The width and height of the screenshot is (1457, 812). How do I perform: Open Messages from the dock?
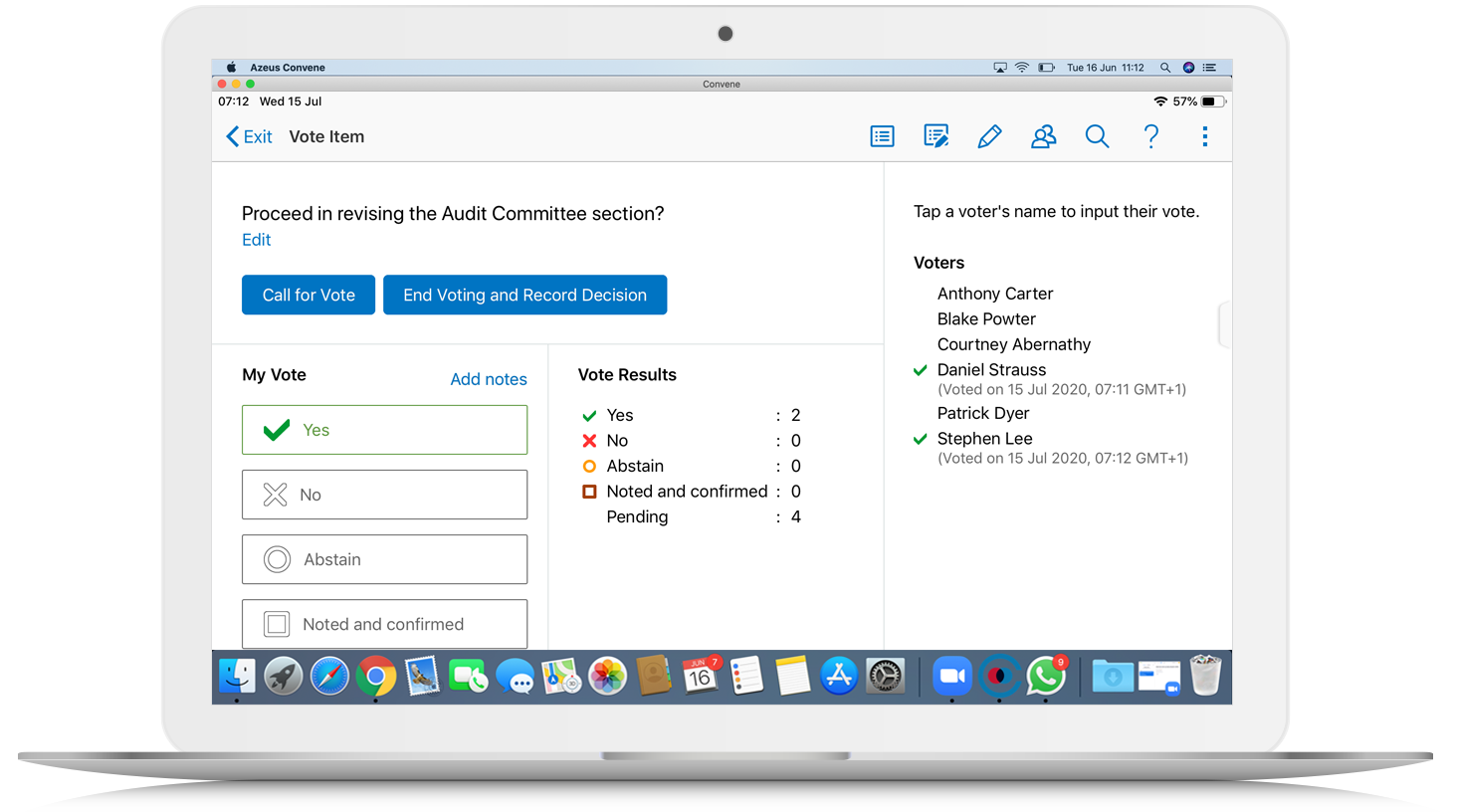click(x=516, y=678)
